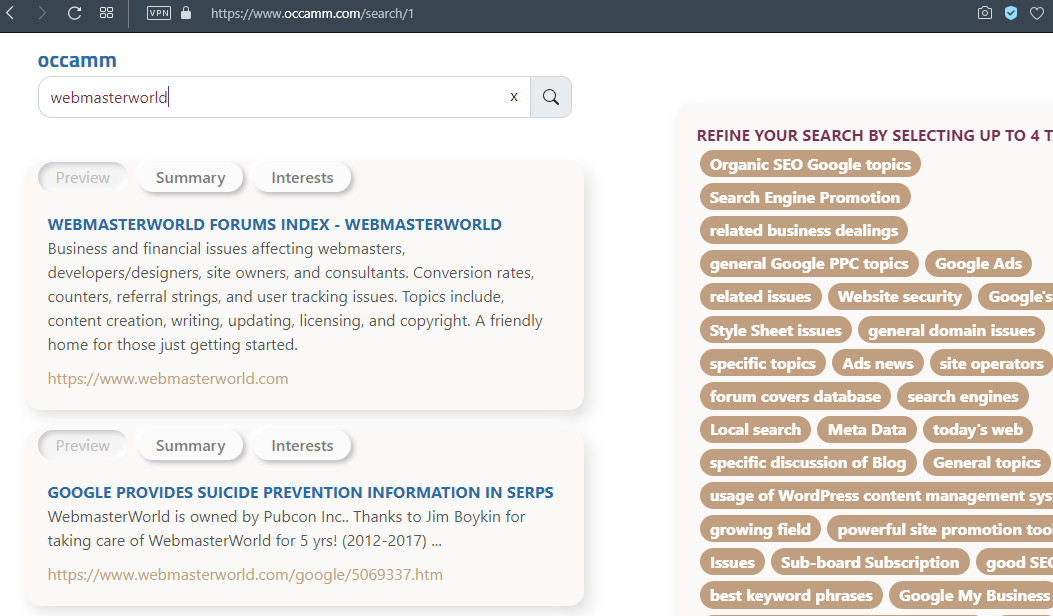Select the forum covers database tag
Screen dimensions: 1053x616
tap(795, 396)
